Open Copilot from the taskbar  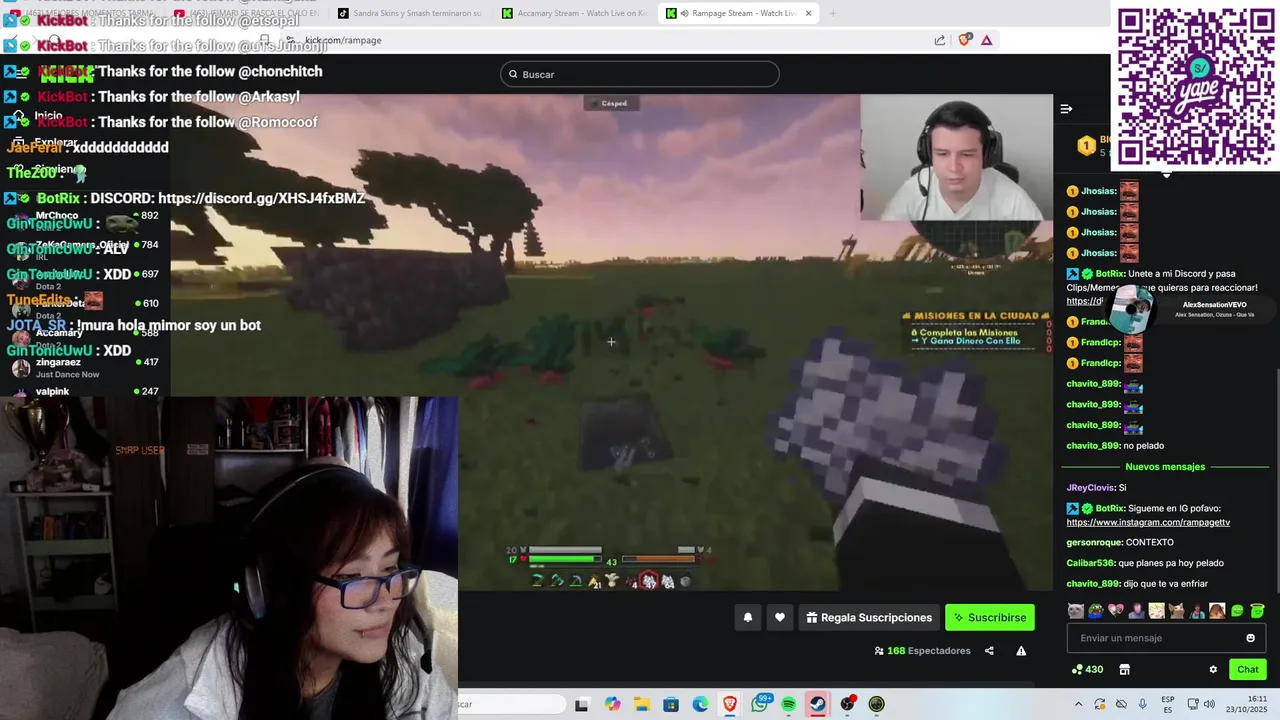coord(612,704)
